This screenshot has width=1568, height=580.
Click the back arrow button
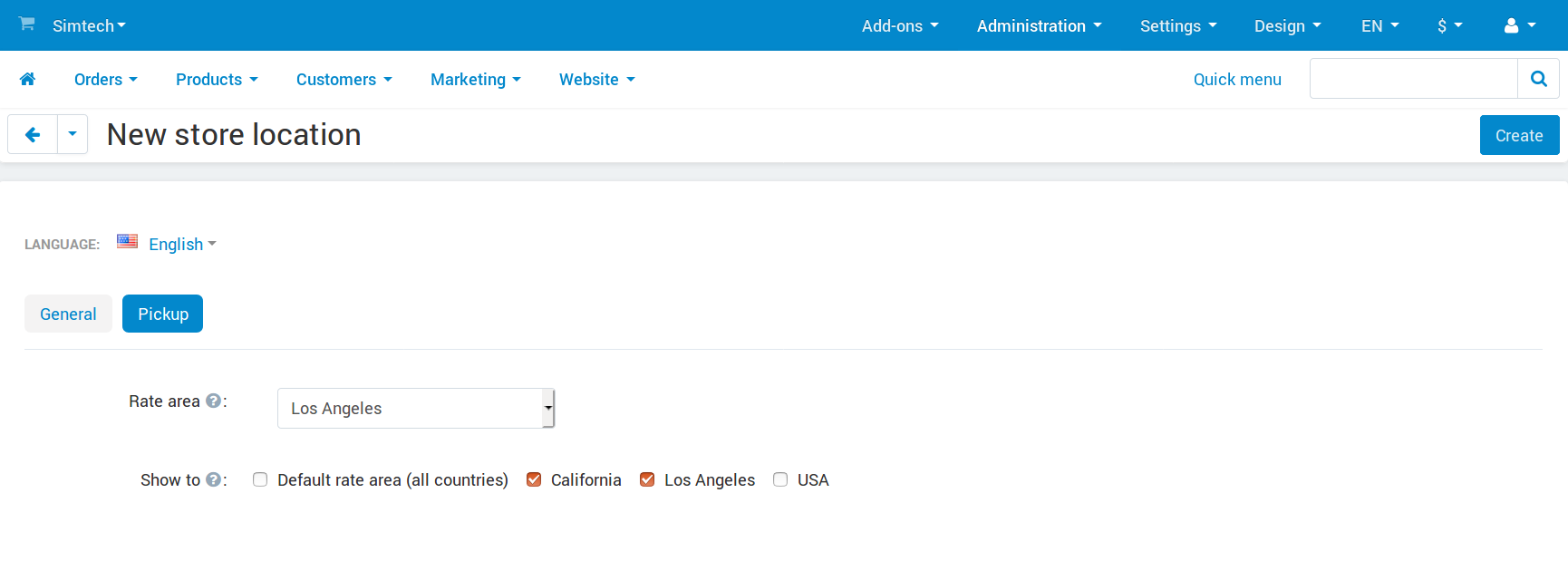[33, 135]
